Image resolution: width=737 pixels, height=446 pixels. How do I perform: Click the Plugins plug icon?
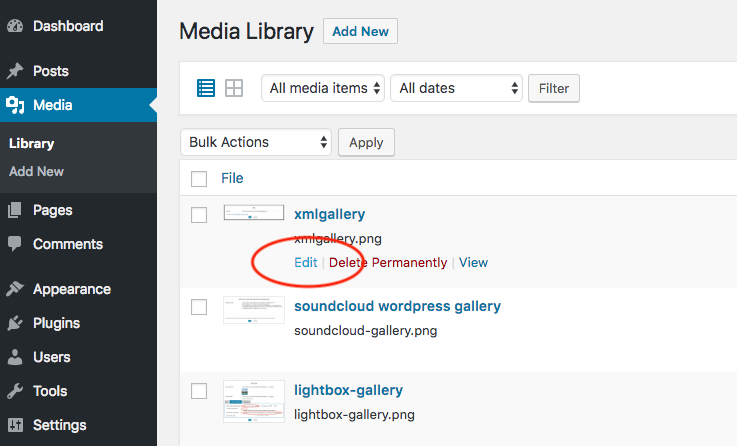[15, 323]
